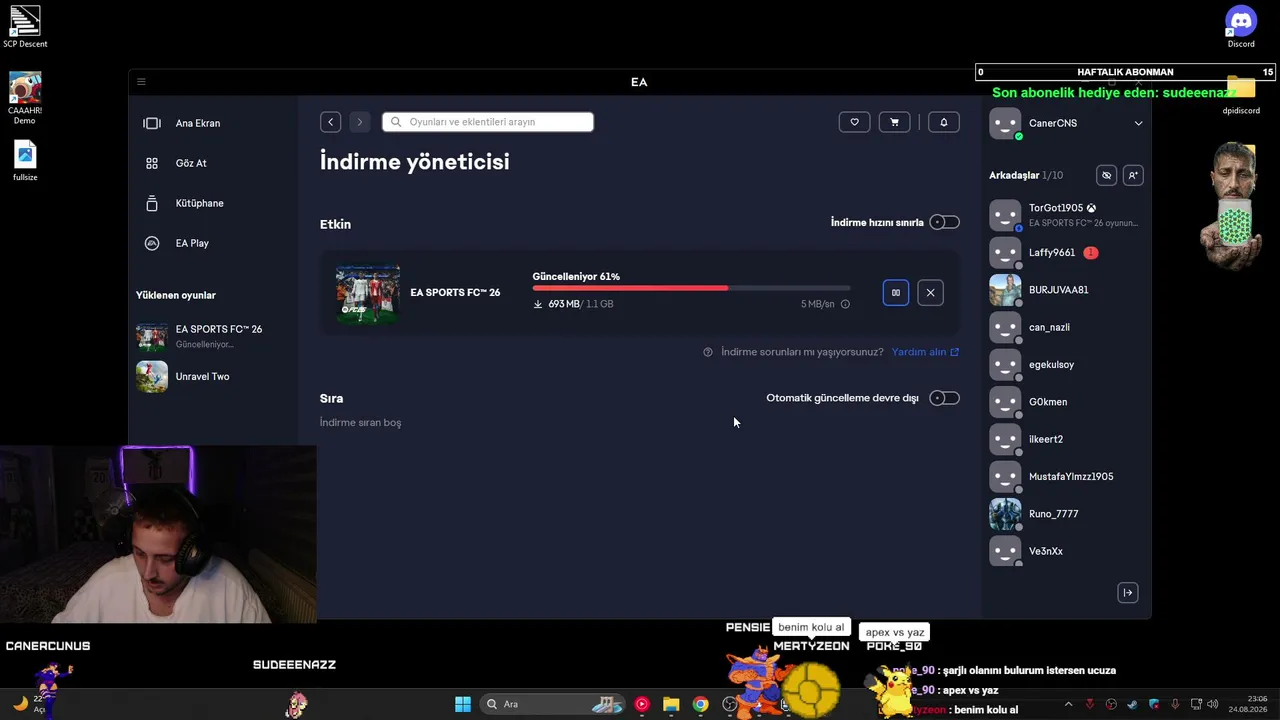This screenshot has height=720, width=1280.
Task: Click the search field for games and add-ons
Action: (x=488, y=122)
